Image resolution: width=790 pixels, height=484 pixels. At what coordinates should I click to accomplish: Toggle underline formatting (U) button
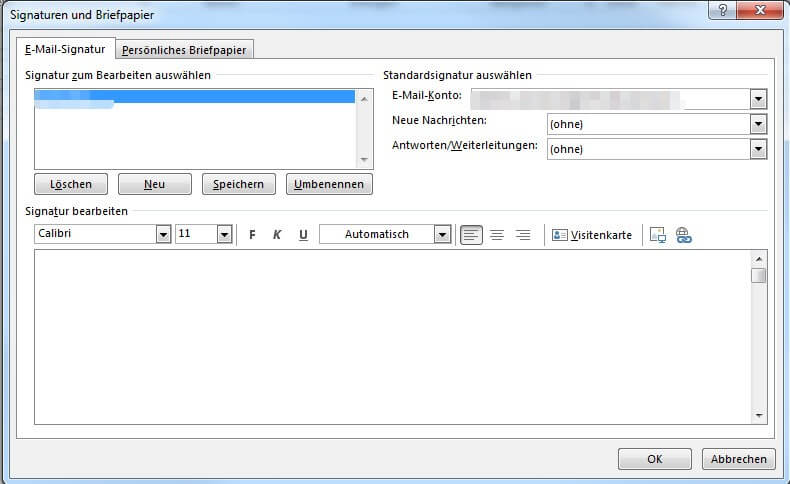pyautogui.click(x=303, y=235)
